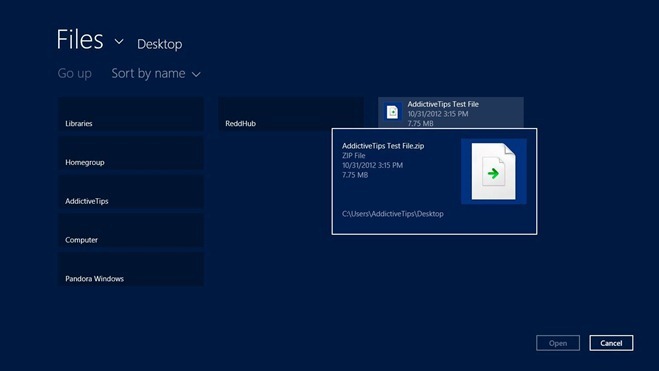The image size is (659, 371).
Task: Click the ZIP File type text
Action: (353, 155)
